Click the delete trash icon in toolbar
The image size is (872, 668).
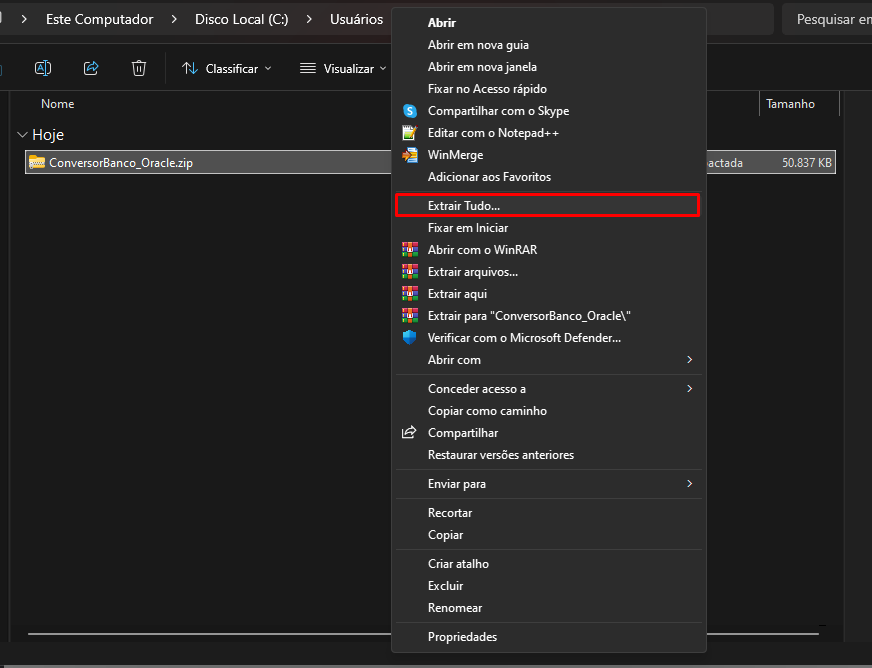tap(139, 68)
